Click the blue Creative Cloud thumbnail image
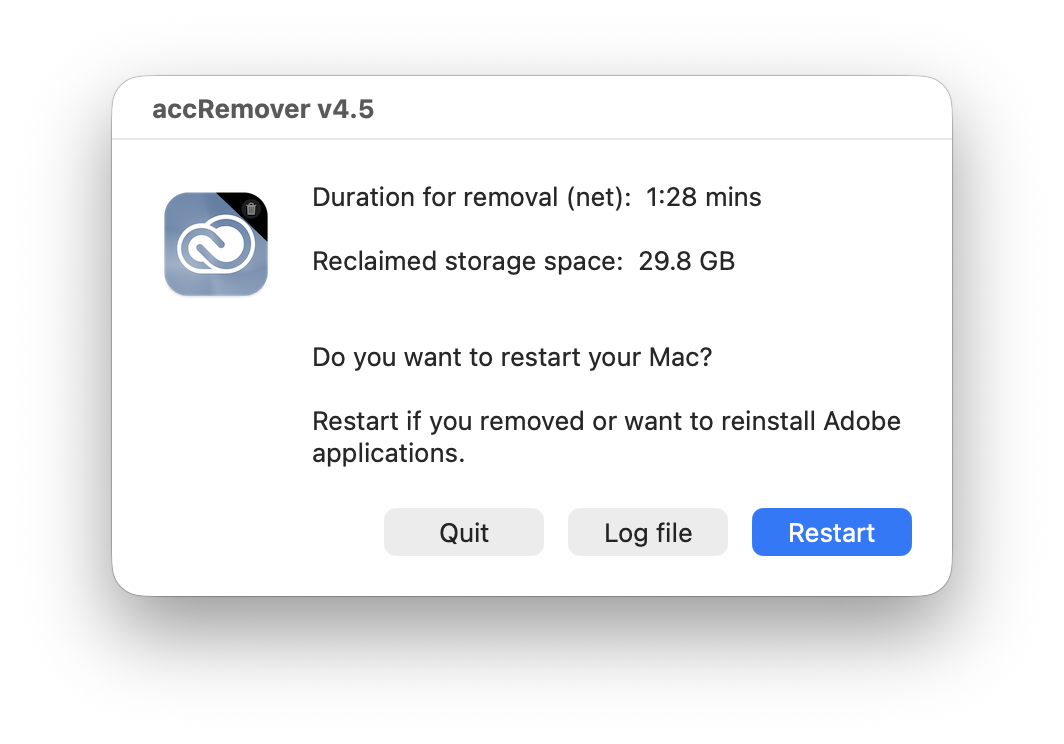 click(x=215, y=243)
